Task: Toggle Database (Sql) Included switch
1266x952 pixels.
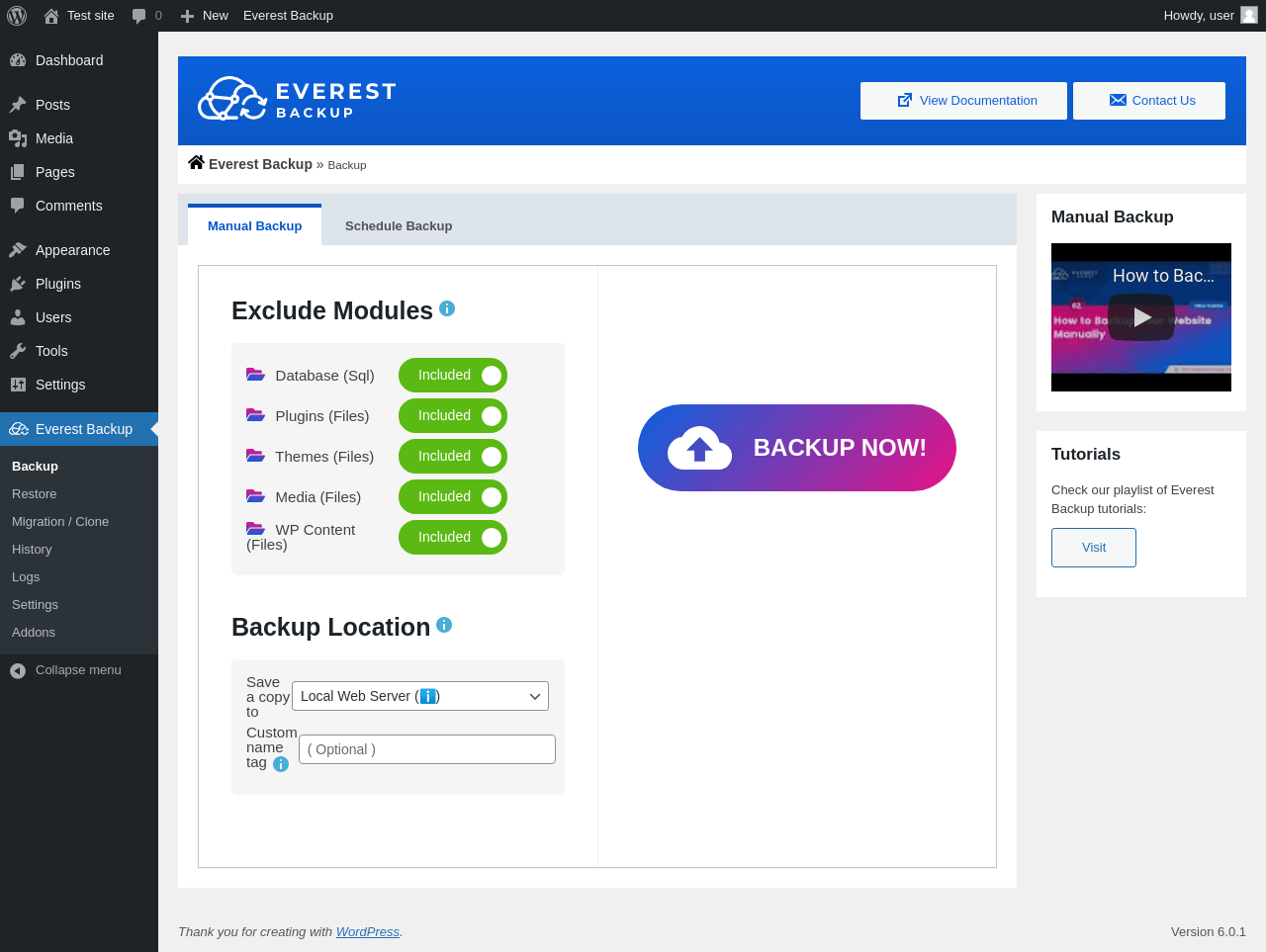Action: tap(453, 376)
